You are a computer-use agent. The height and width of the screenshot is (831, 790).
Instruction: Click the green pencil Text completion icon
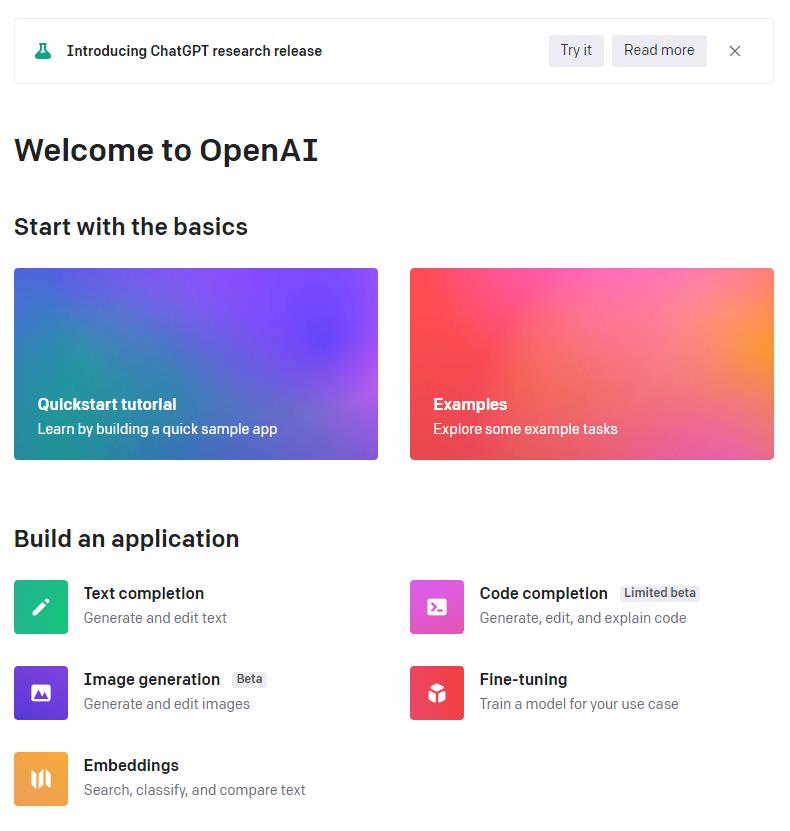click(41, 607)
